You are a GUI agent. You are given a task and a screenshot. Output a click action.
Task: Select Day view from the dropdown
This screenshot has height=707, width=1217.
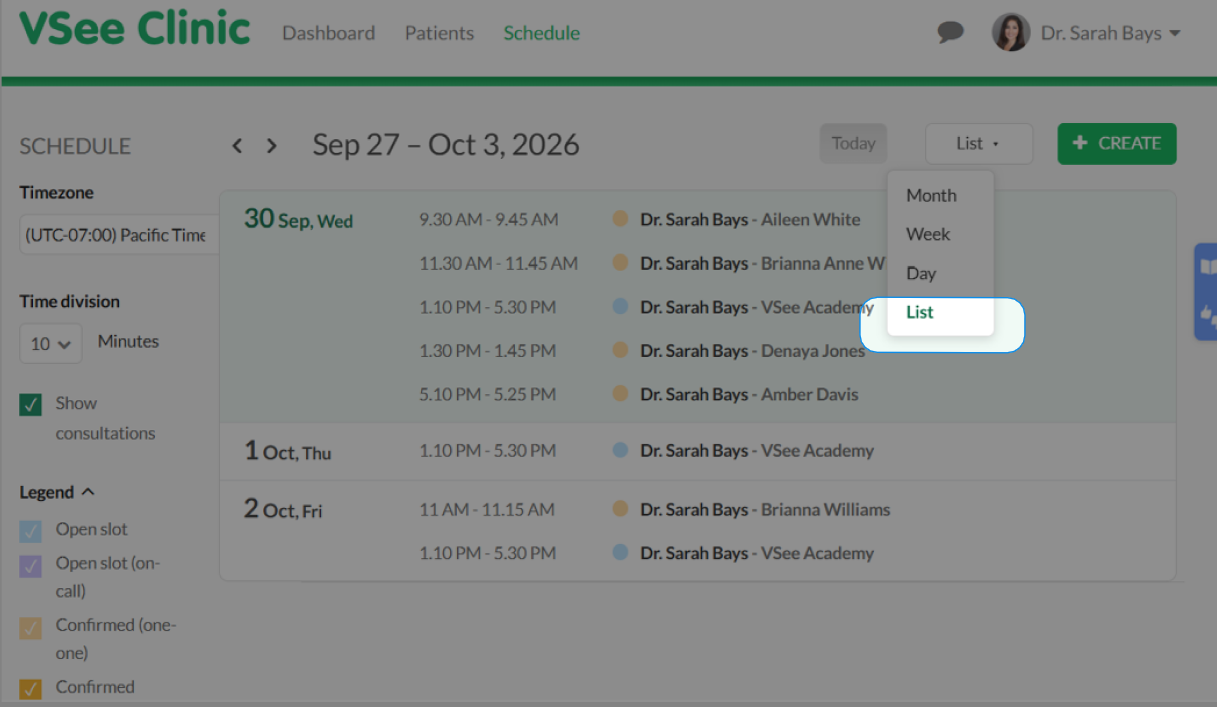tap(921, 273)
